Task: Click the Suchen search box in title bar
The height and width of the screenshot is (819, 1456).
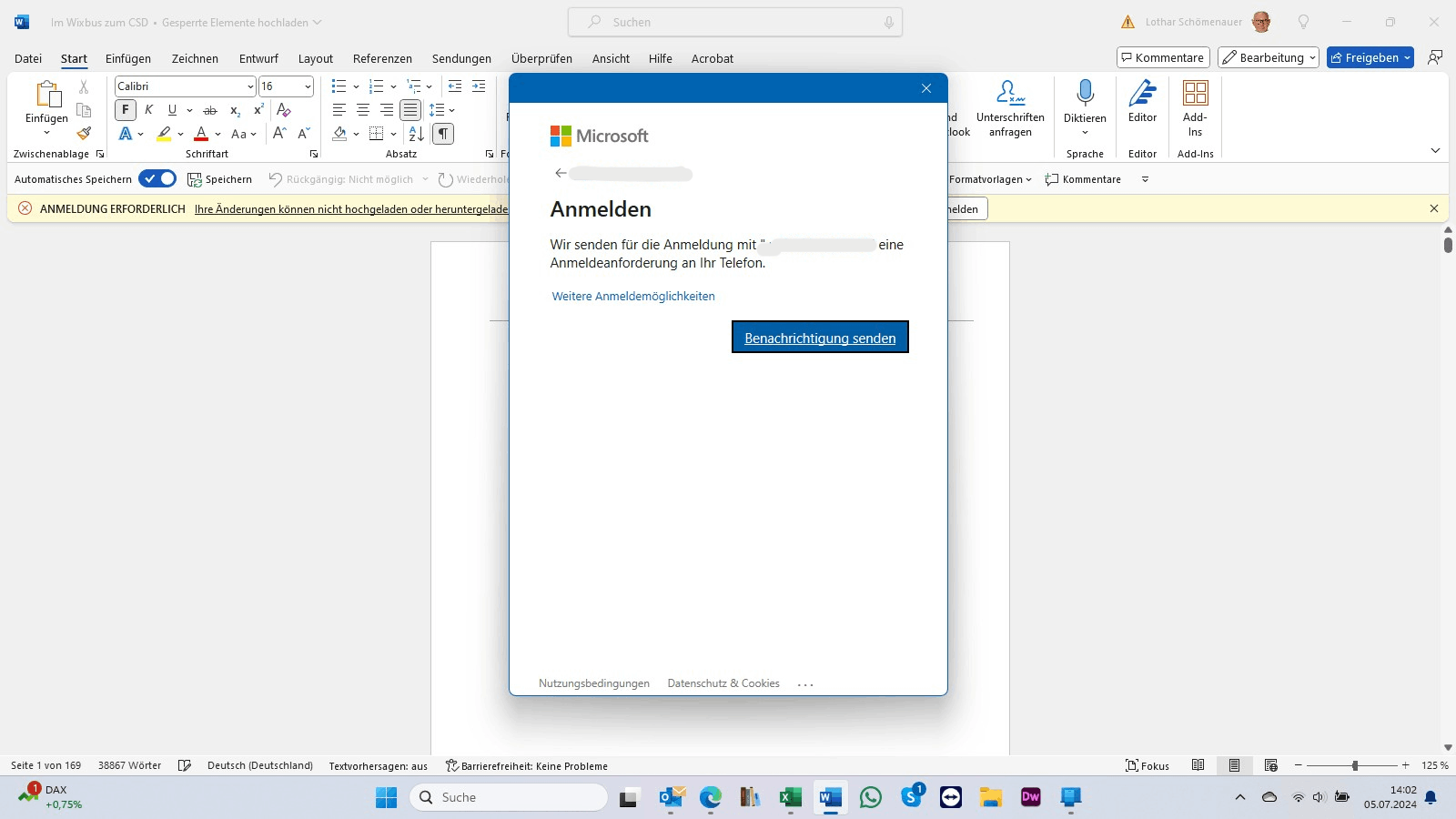Action: tap(735, 22)
